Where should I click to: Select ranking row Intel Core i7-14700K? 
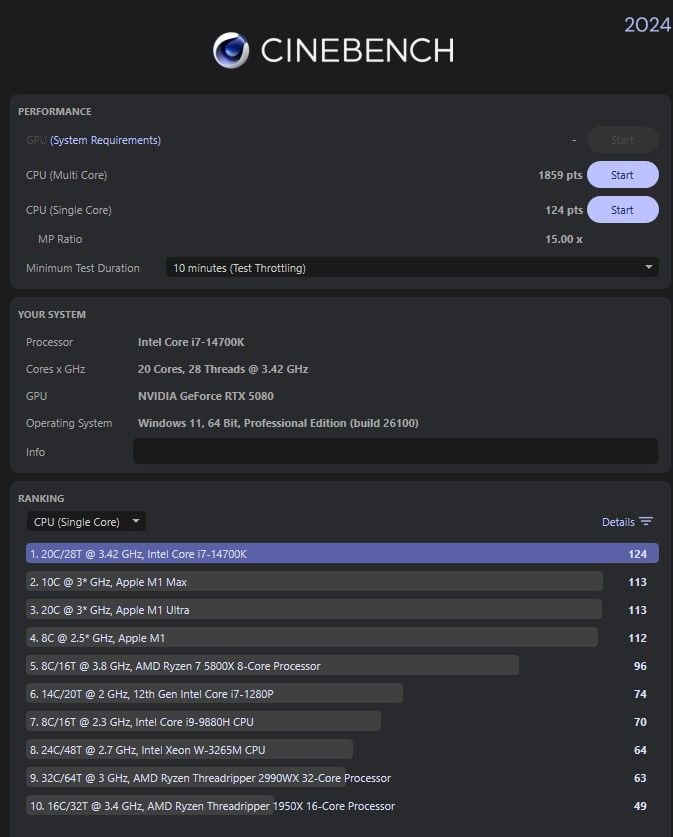[x=342, y=554]
